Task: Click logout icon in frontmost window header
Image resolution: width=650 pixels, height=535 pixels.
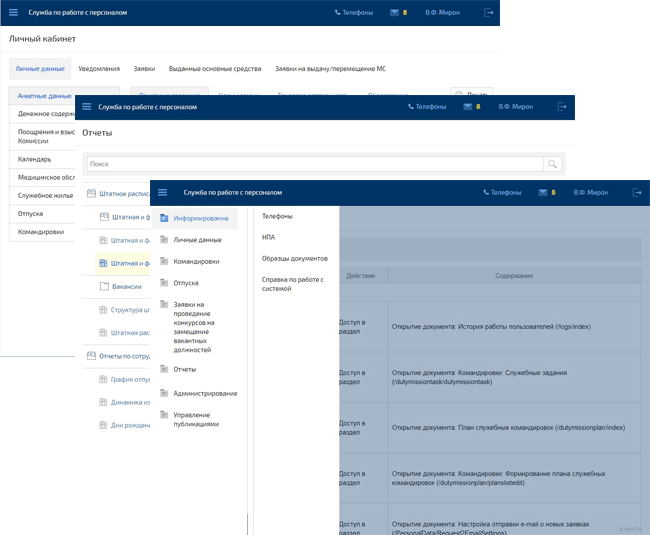Action: pyautogui.click(x=637, y=192)
